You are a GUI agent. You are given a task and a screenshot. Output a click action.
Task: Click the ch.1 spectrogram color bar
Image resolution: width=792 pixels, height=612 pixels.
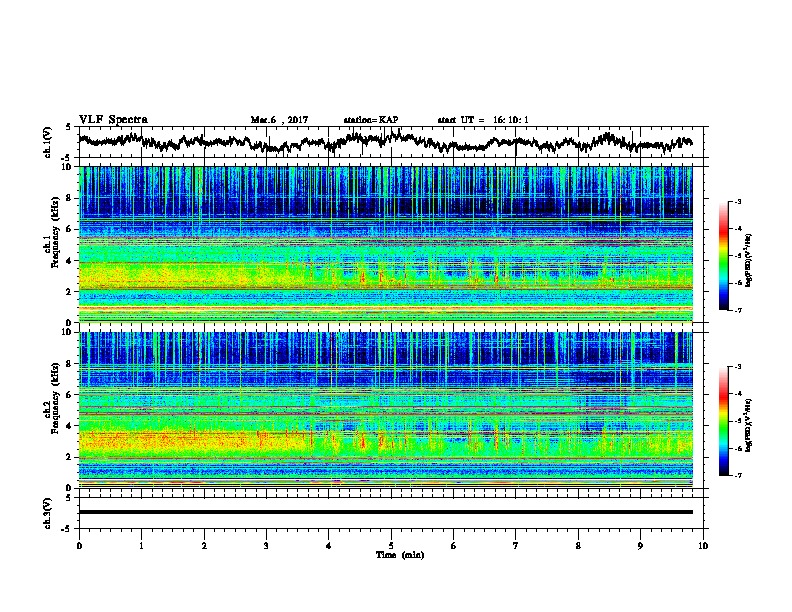click(x=723, y=256)
